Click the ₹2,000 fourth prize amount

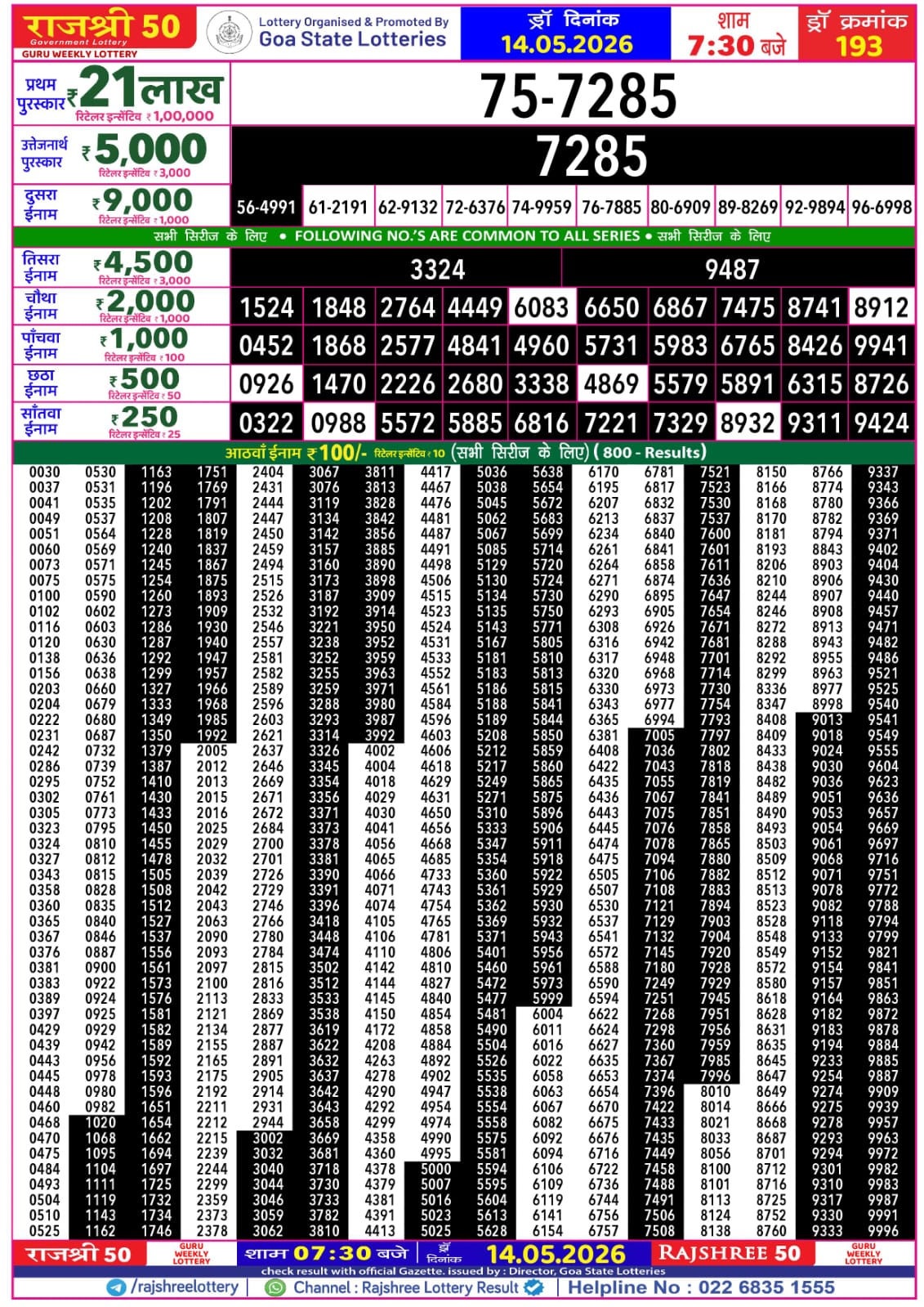click(x=145, y=301)
